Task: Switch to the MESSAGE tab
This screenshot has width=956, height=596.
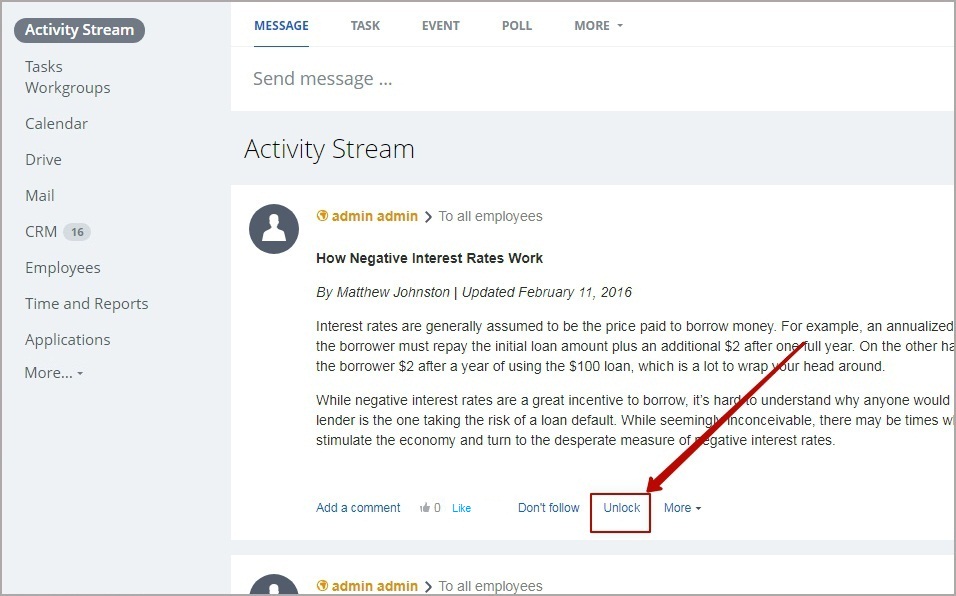Action: click(x=281, y=26)
